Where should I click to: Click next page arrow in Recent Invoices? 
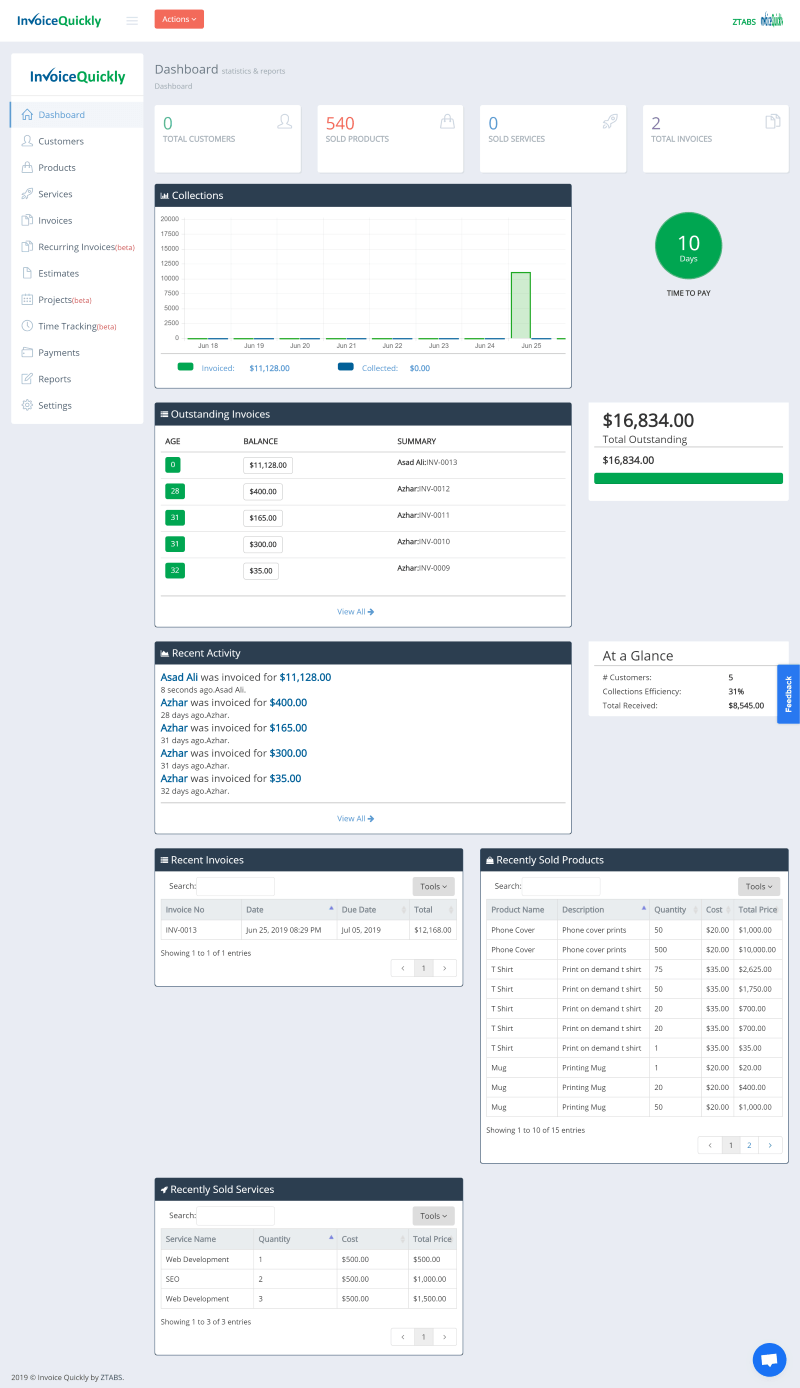click(x=445, y=968)
